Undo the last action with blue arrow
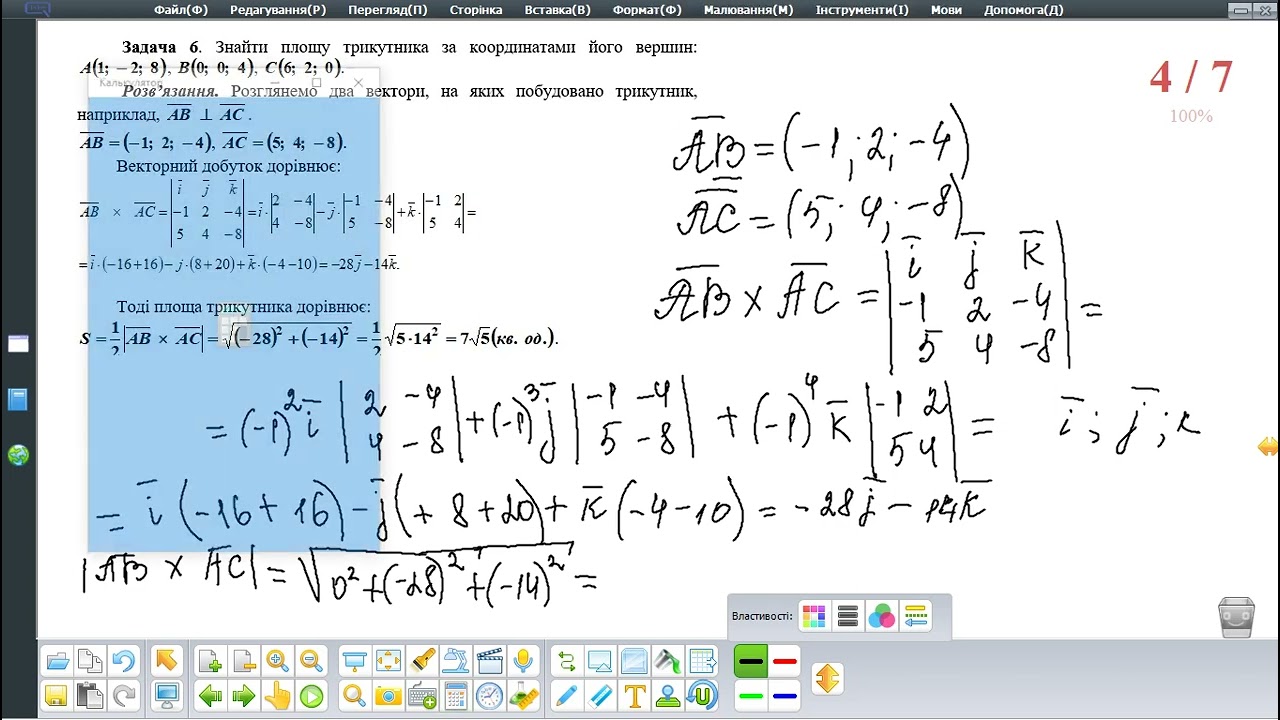The height and width of the screenshot is (720, 1280). click(x=123, y=661)
